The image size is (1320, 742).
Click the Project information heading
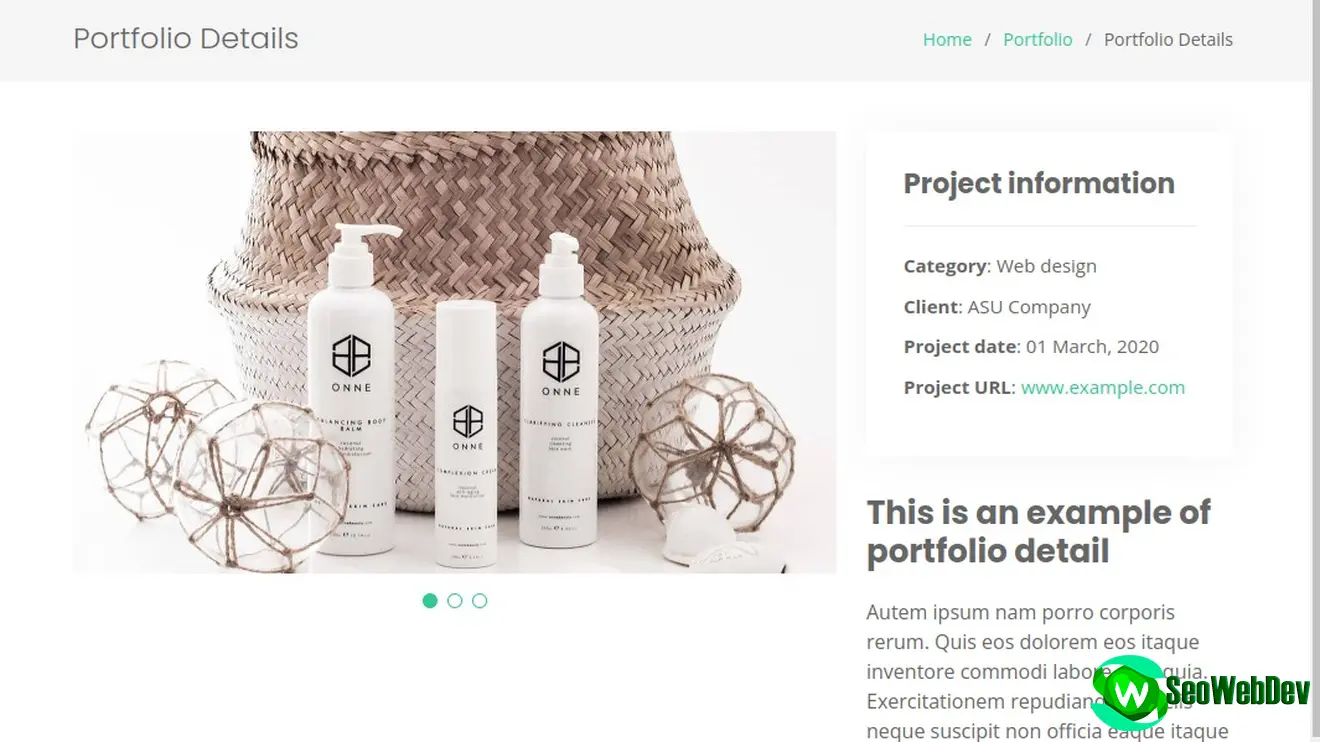point(1039,183)
